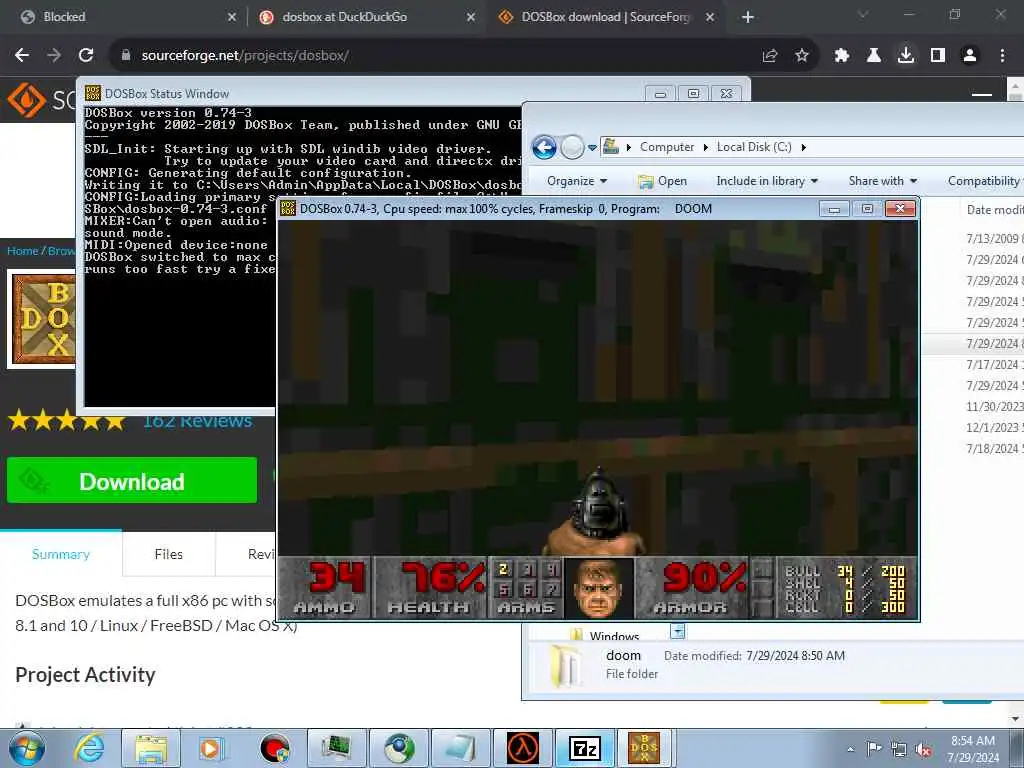Screen dimensions: 1024x768
Task: Open Chrome labs flask icon
Action: click(874, 56)
